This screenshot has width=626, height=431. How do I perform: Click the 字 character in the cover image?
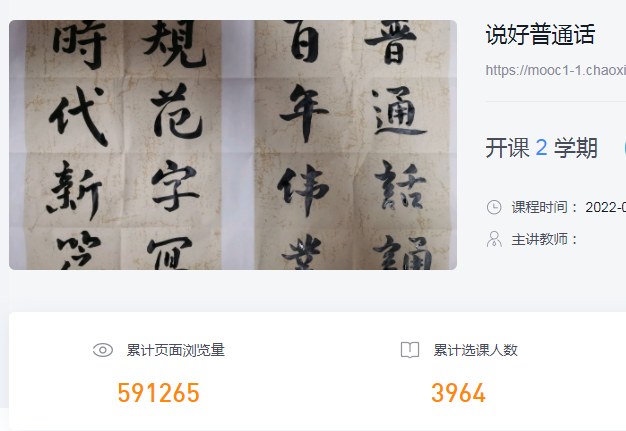pyautogui.click(x=174, y=184)
